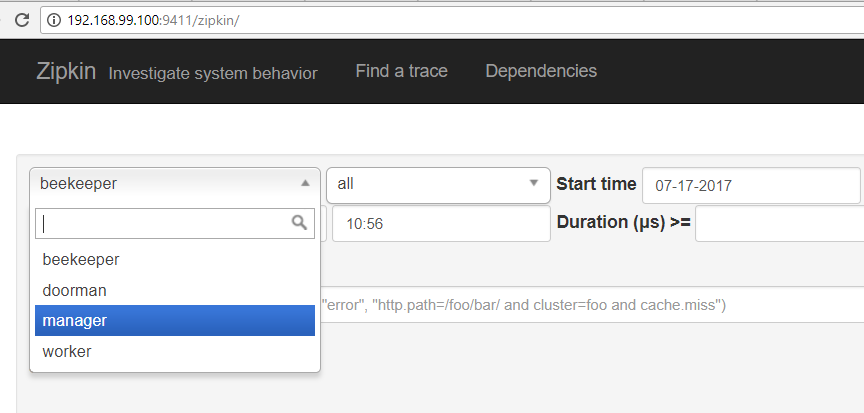The height and width of the screenshot is (413, 864).
Task: Focus the Duration (μs) input field
Action: [779, 223]
